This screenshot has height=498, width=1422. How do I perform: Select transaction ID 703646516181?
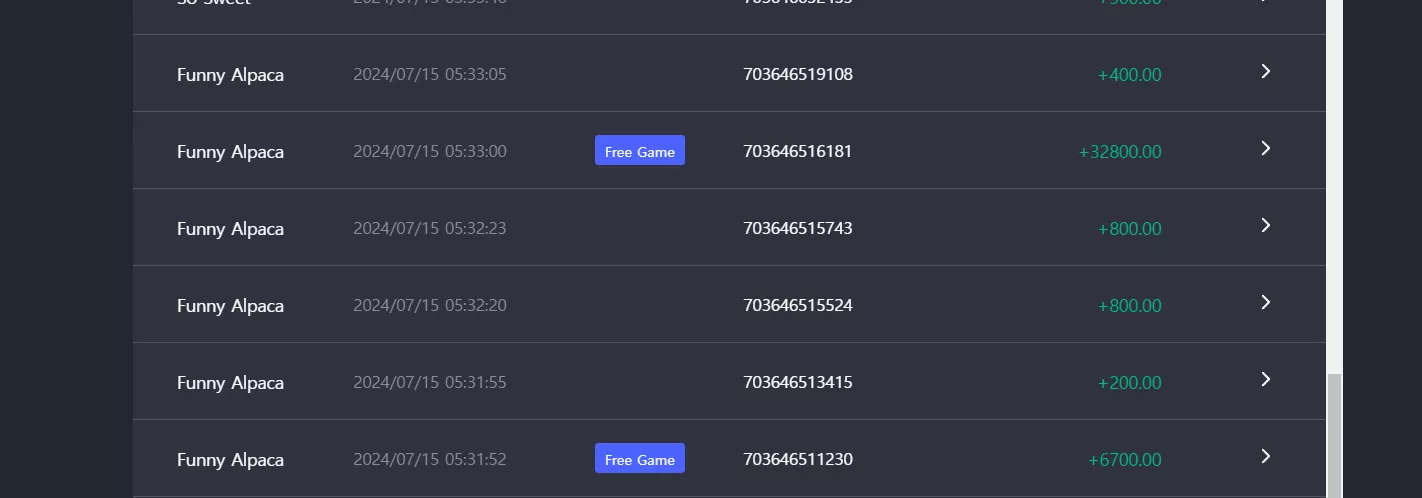(798, 151)
